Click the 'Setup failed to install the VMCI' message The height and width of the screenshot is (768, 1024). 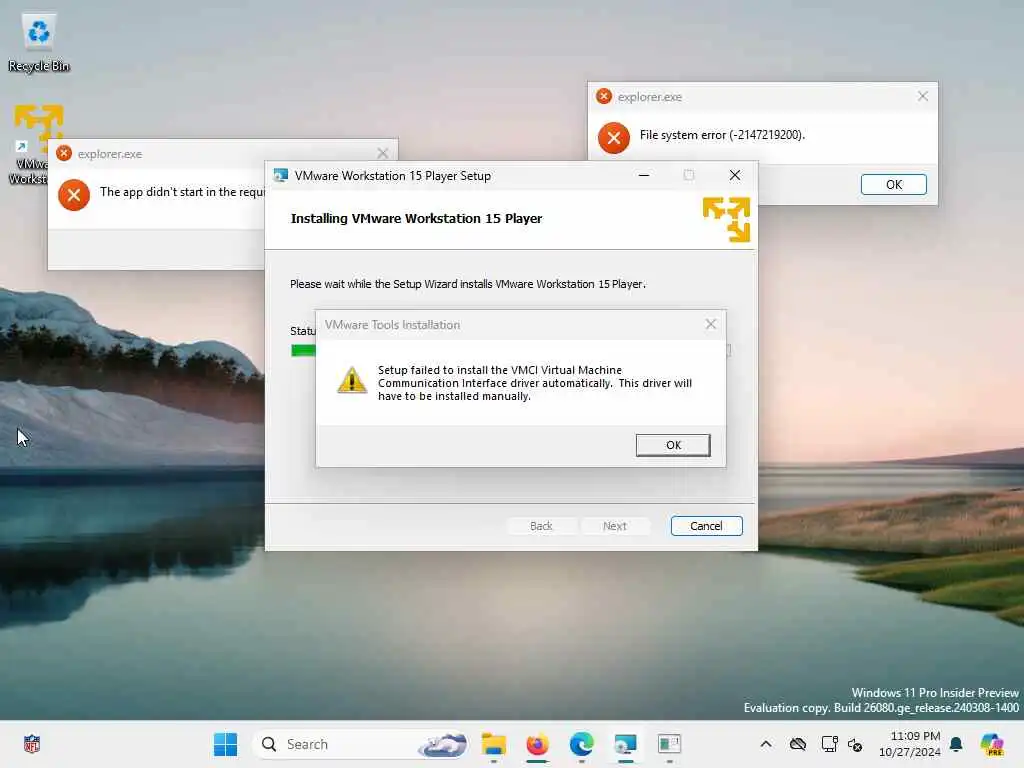pos(534,383)
